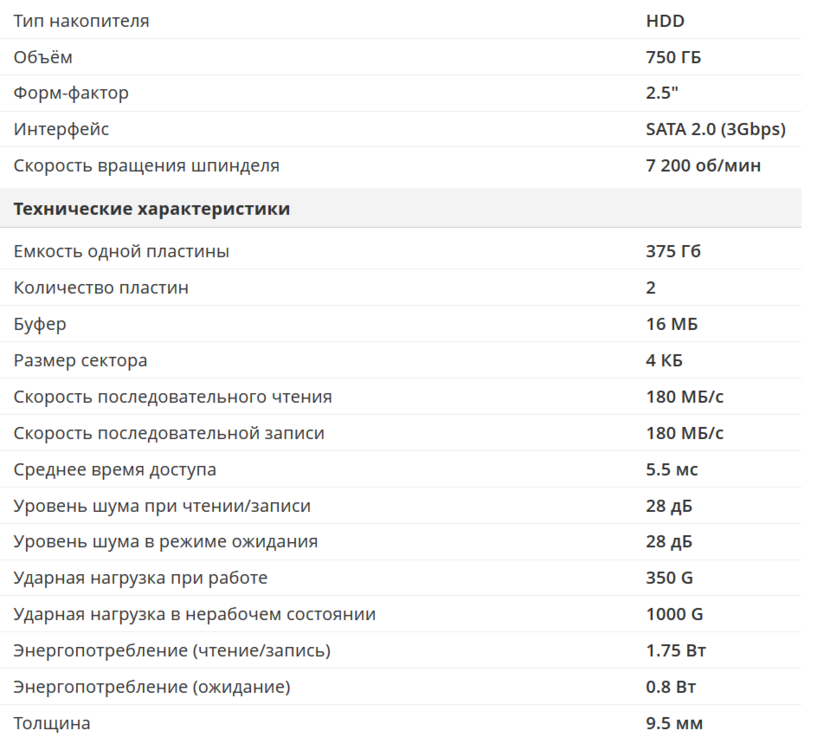
Task: Click the 9.5 мм thickness value
Action: [674, 723]
